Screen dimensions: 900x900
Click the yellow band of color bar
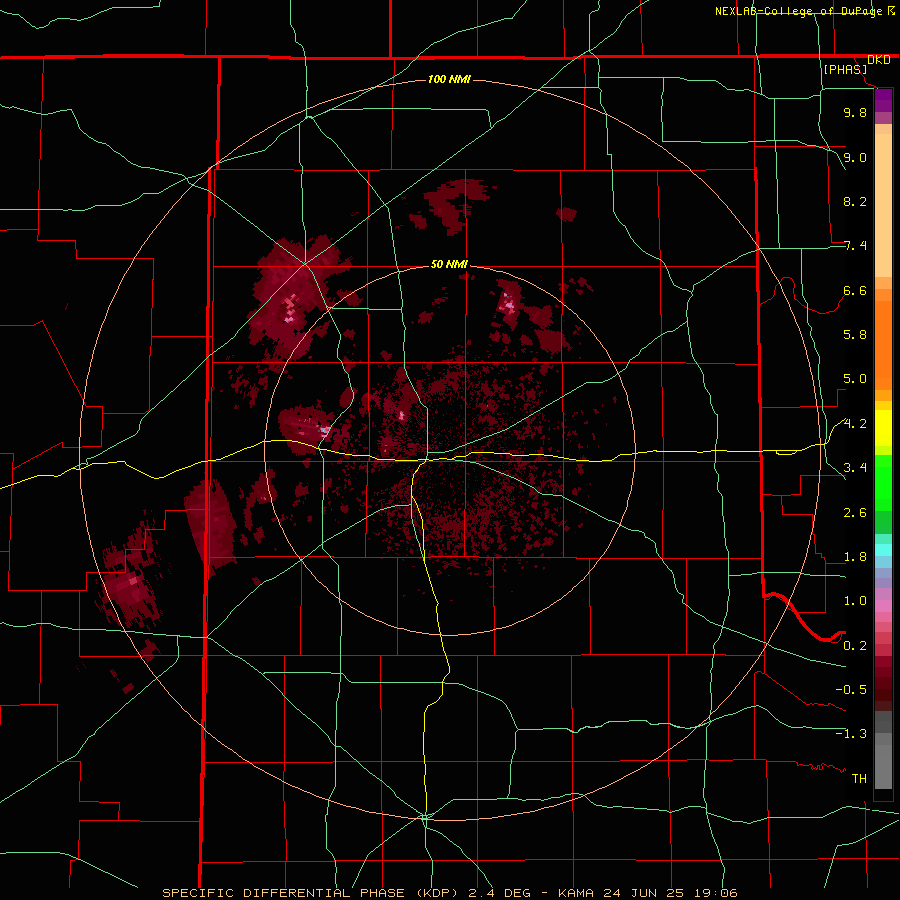(883, 428)
